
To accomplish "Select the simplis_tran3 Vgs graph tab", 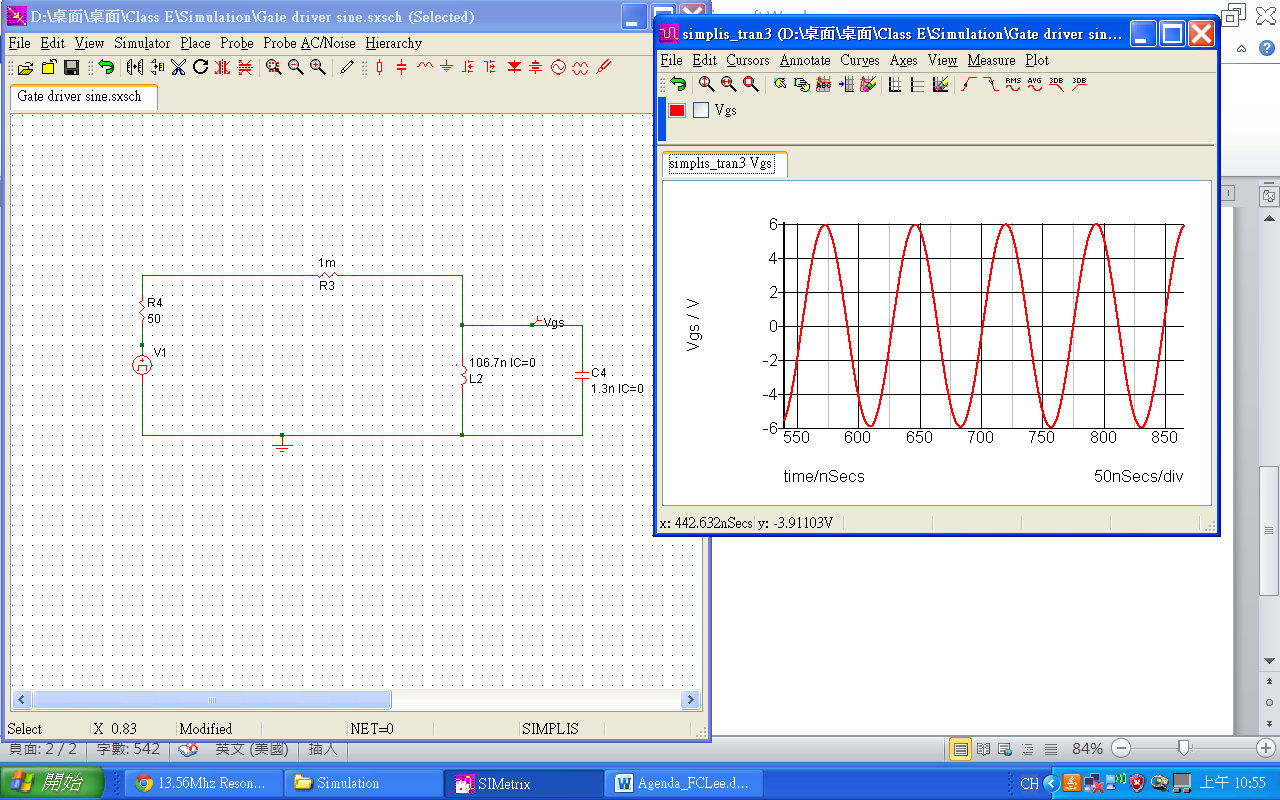I will 721,164.
